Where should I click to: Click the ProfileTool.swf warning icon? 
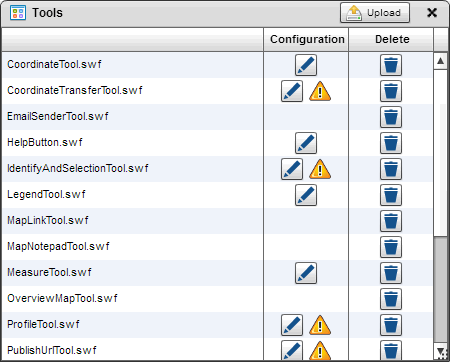pos(320,325)
